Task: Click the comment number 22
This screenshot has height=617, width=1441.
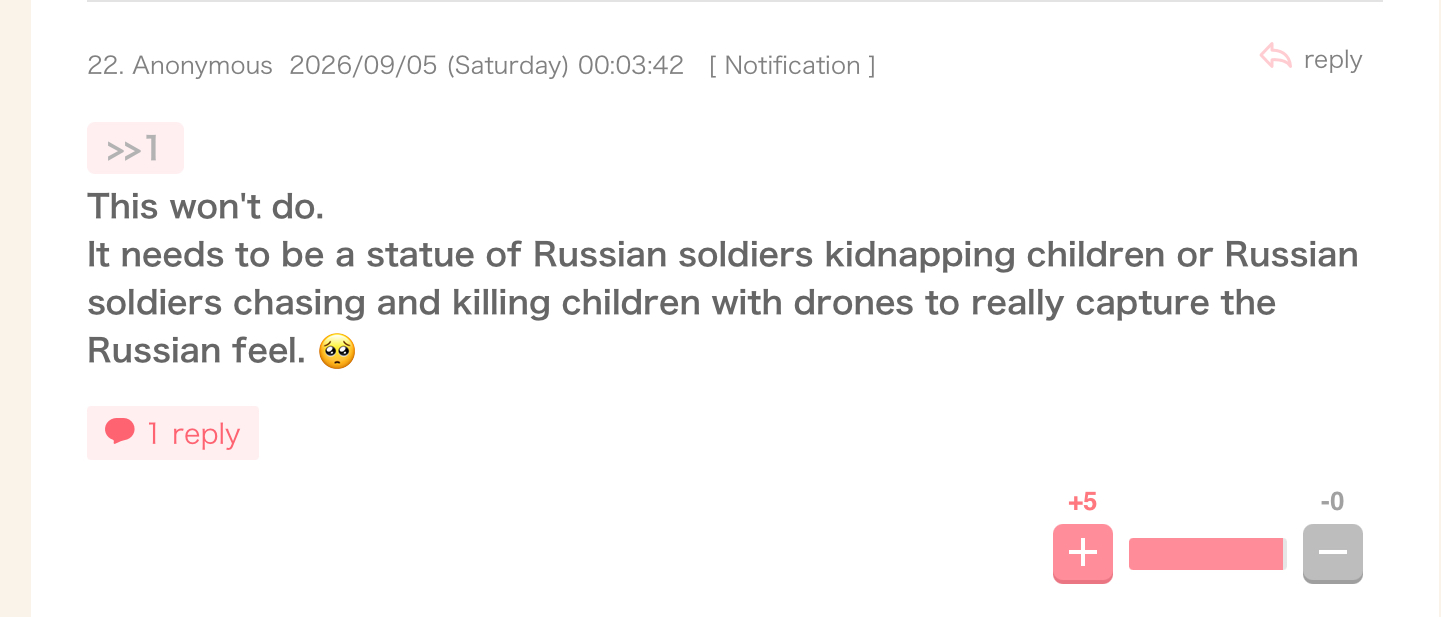Action: coord(104,66)
